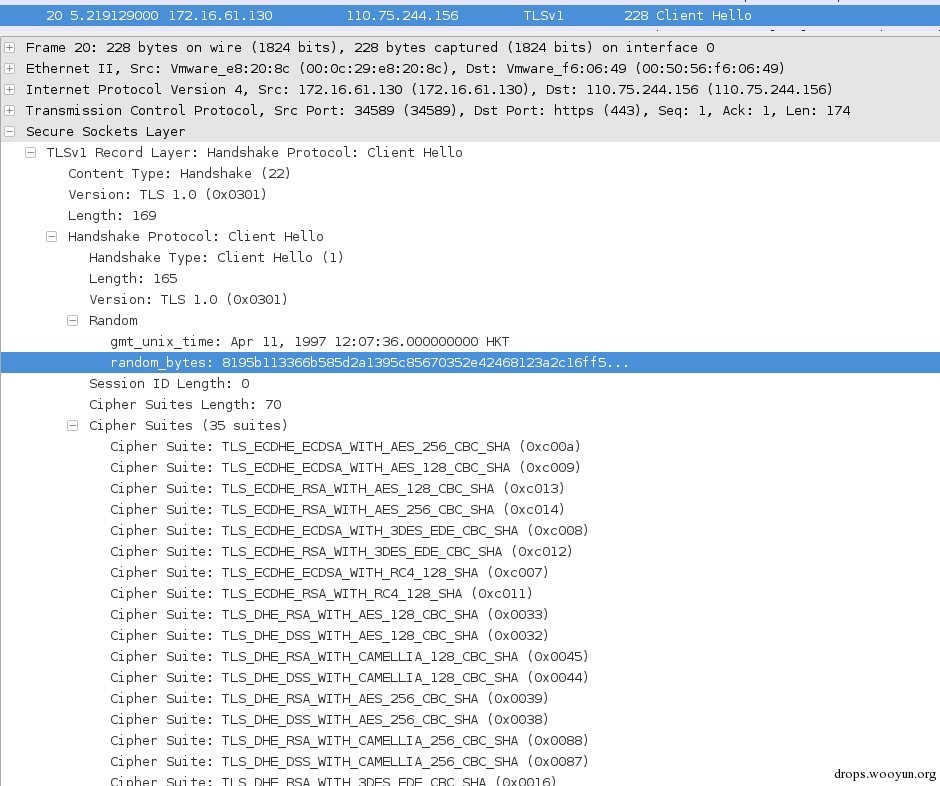Select DHE_RSA CAMELLIA_128 cipher (0x0045)
The height and width of the screenshot is (786, 940).
click(x=350, y=656)
